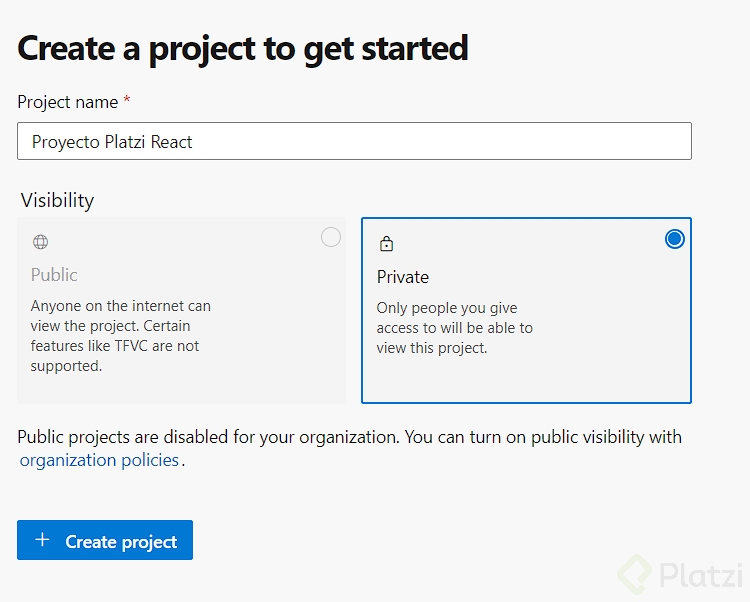750x602 pixels.
Task: Click the "Private" card title
Action: 403,276
